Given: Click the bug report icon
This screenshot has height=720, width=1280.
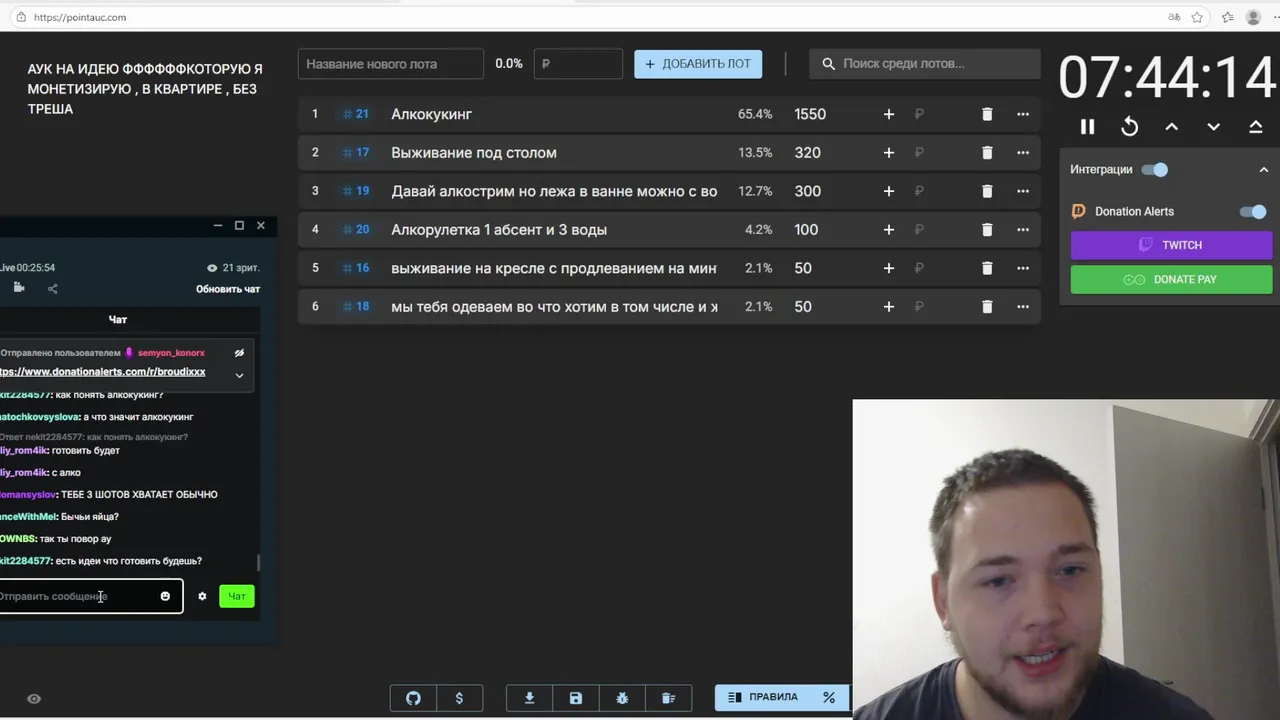Looking at the screenshot, I should coord(622,698).
